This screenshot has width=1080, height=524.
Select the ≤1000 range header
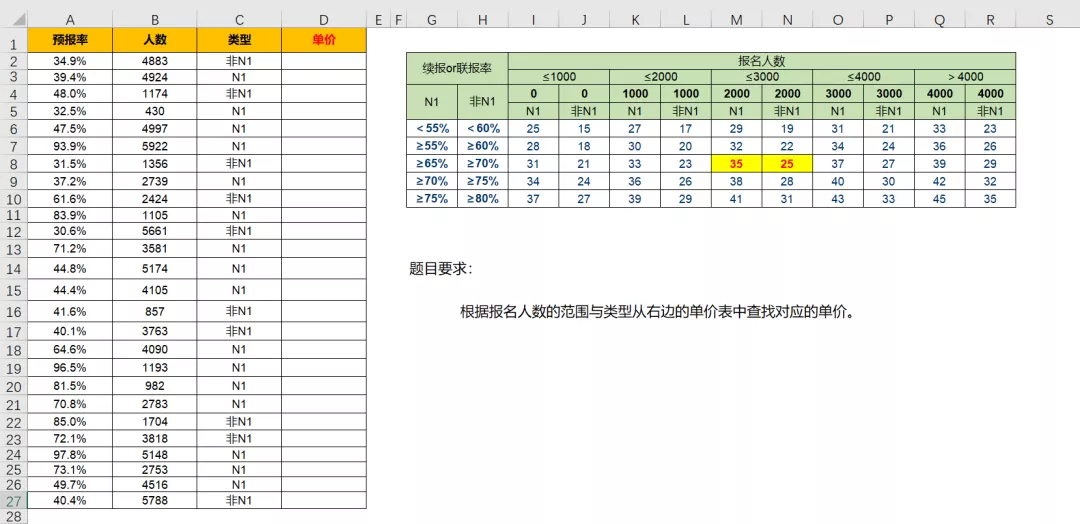pos(559,76)
